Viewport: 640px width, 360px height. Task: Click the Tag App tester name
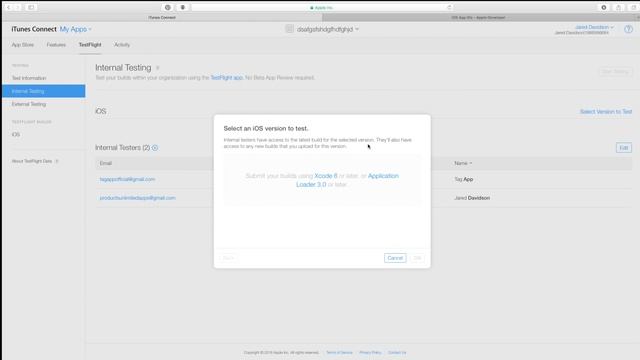pyautogui.click(x=464, y=179)
